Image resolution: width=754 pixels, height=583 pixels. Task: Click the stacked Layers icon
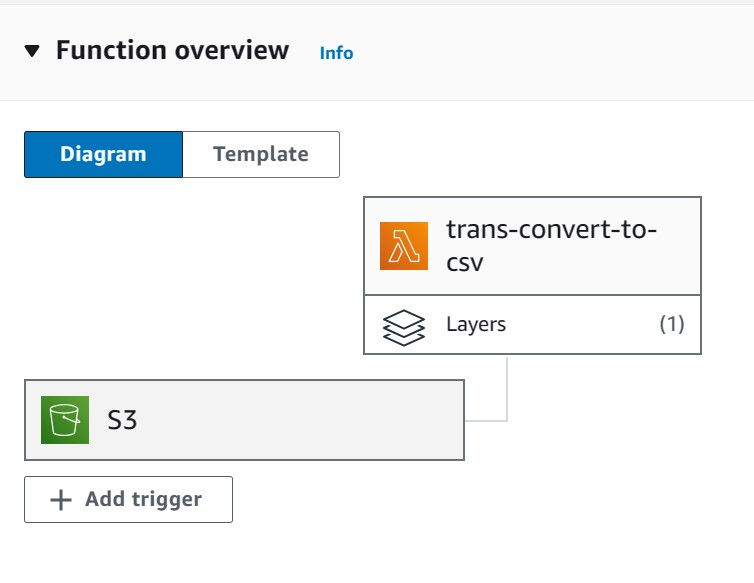point(403,328)
